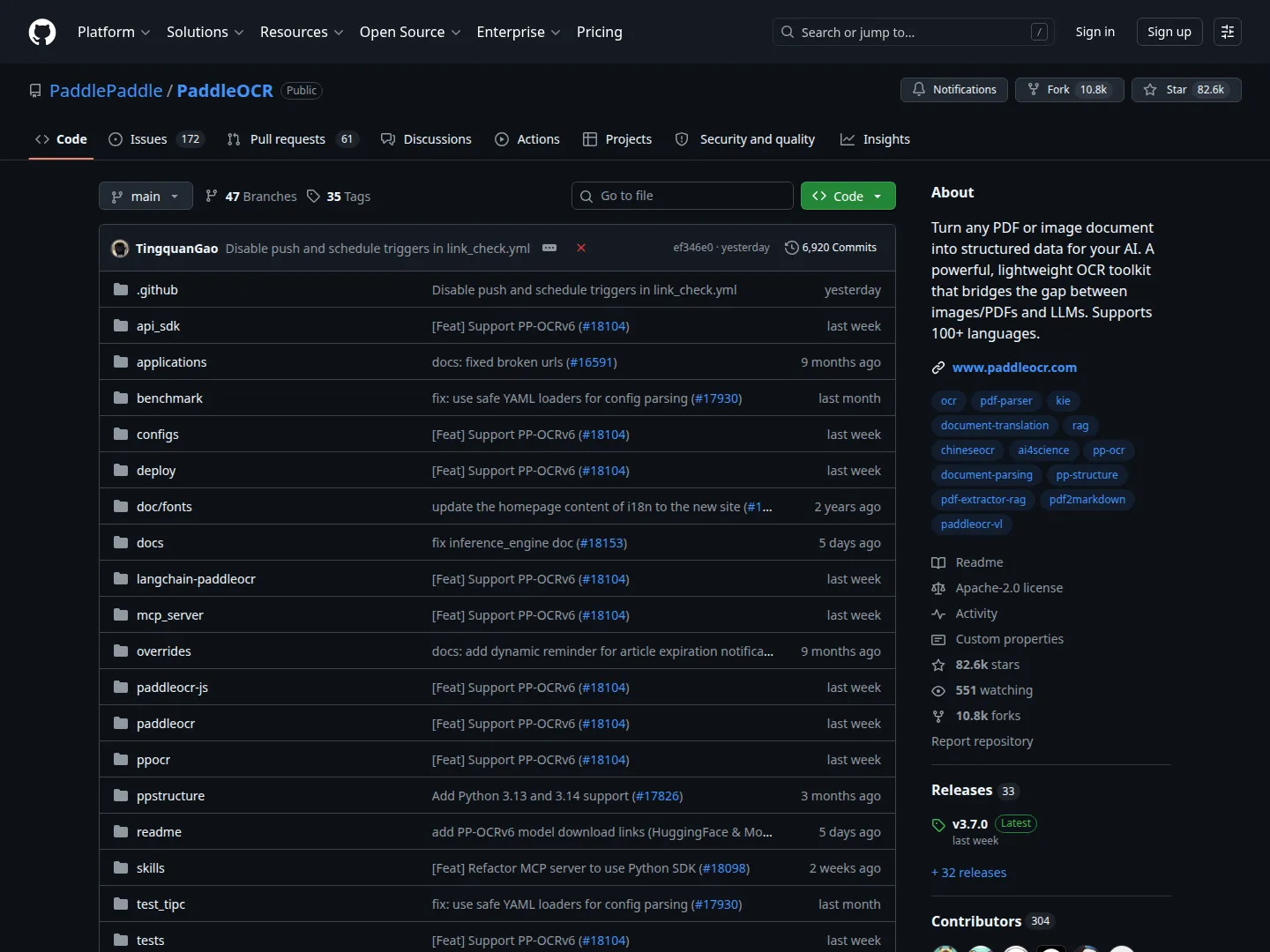Image resolution: width=1270 pixels, height=952 pixels.
Task: Open the mcp_server folder
Action: click(x=170, y=615)
